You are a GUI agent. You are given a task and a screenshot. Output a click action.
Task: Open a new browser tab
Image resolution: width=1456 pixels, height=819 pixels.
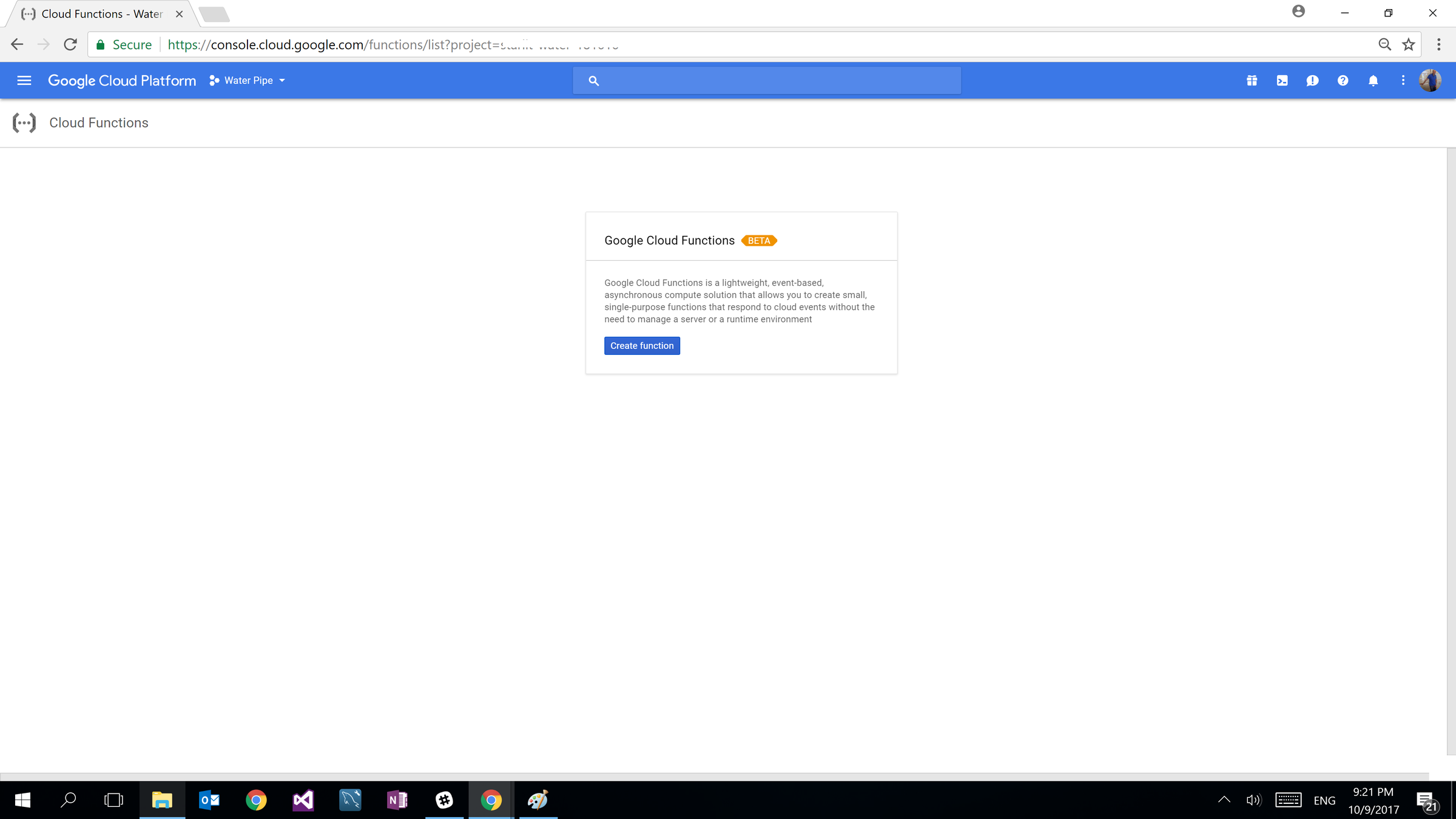pyautogui.click(x=214, y=14)
